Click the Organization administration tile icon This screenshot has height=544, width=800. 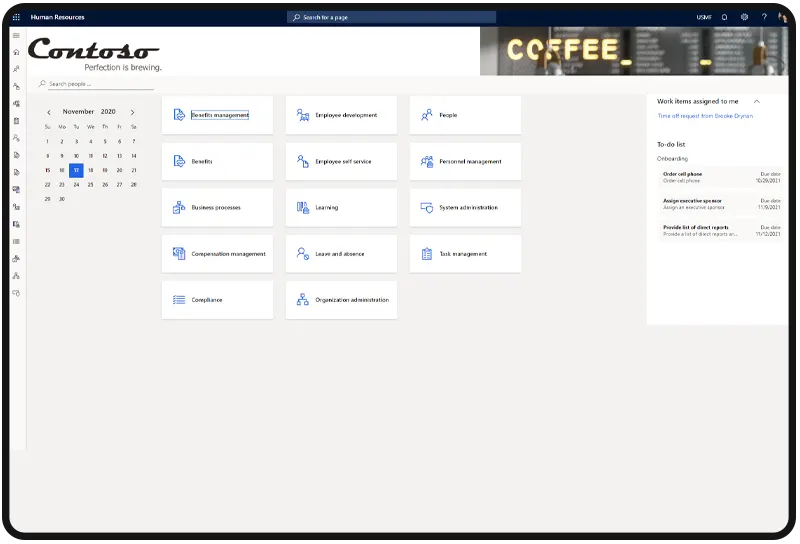pos(303,300)
